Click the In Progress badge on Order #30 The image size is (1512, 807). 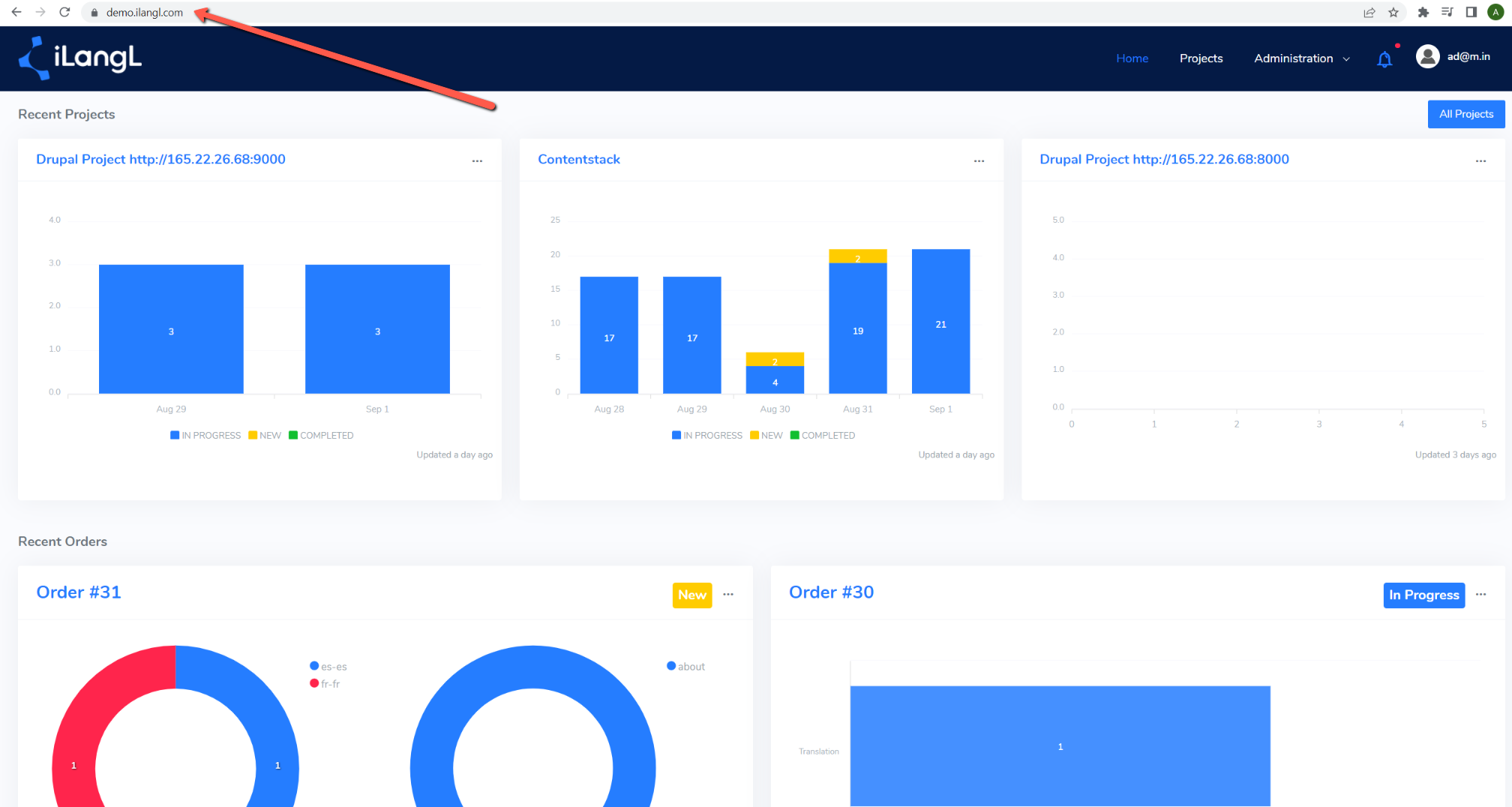click(x=1423, y=595)
